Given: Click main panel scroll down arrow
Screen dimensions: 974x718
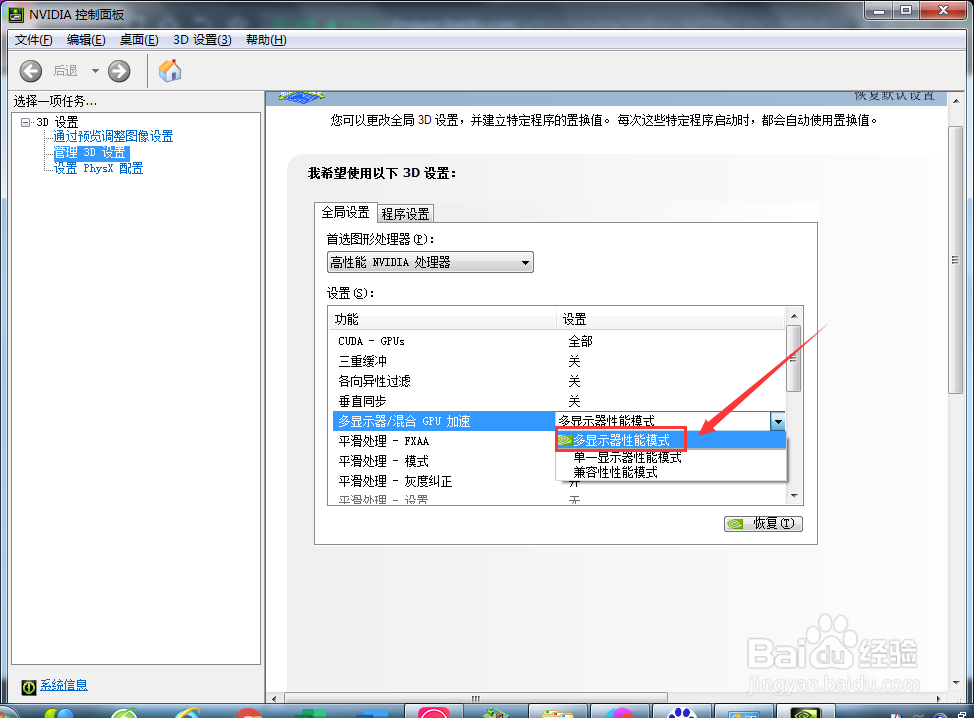Looking at the screenshot, I should pos(955,683).
